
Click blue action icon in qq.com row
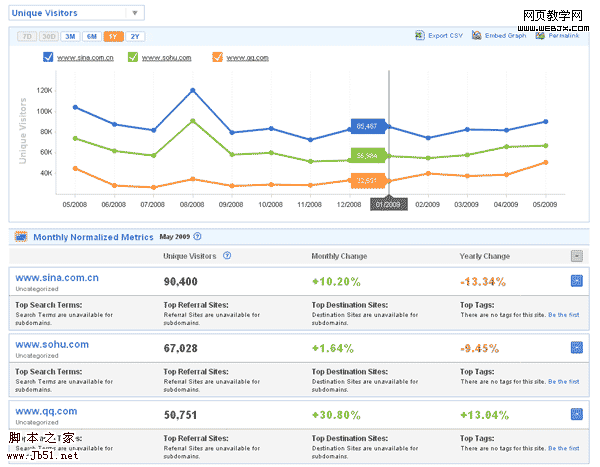(x=576, y=414)
